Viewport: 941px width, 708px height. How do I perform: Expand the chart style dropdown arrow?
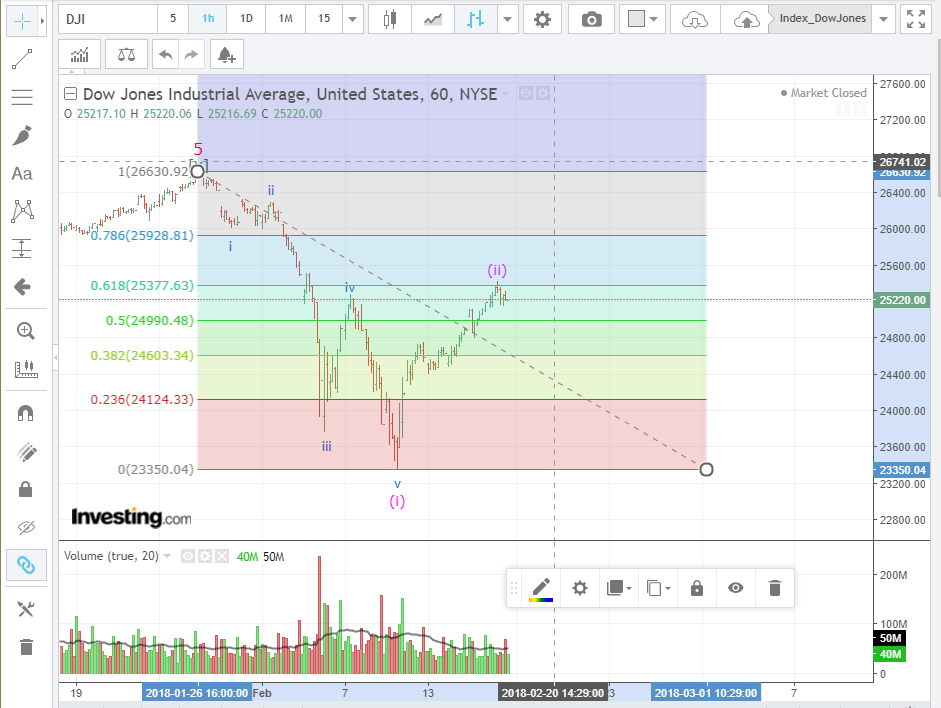coord(507,19)
